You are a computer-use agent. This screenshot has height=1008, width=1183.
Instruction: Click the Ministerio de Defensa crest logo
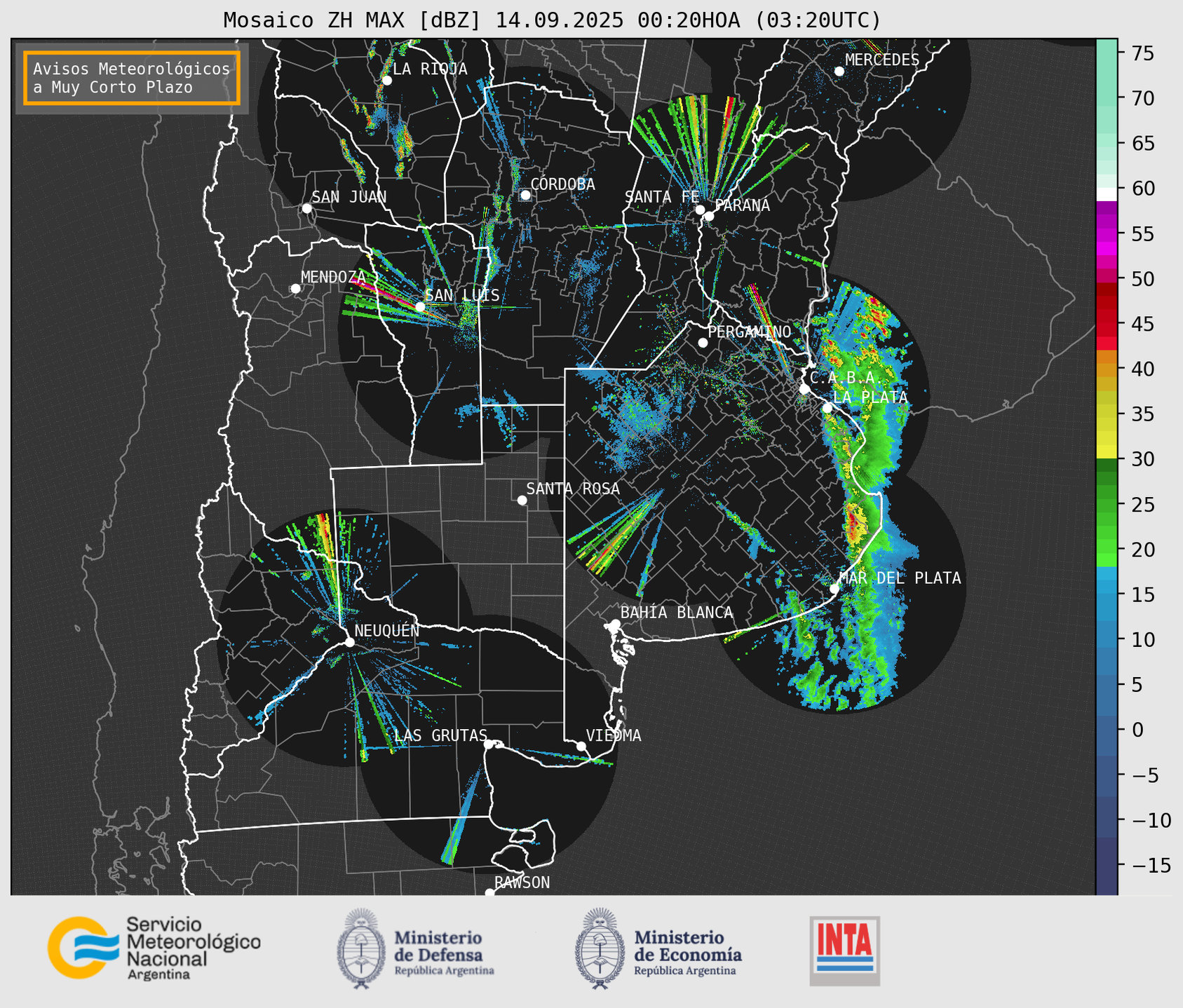361,948
